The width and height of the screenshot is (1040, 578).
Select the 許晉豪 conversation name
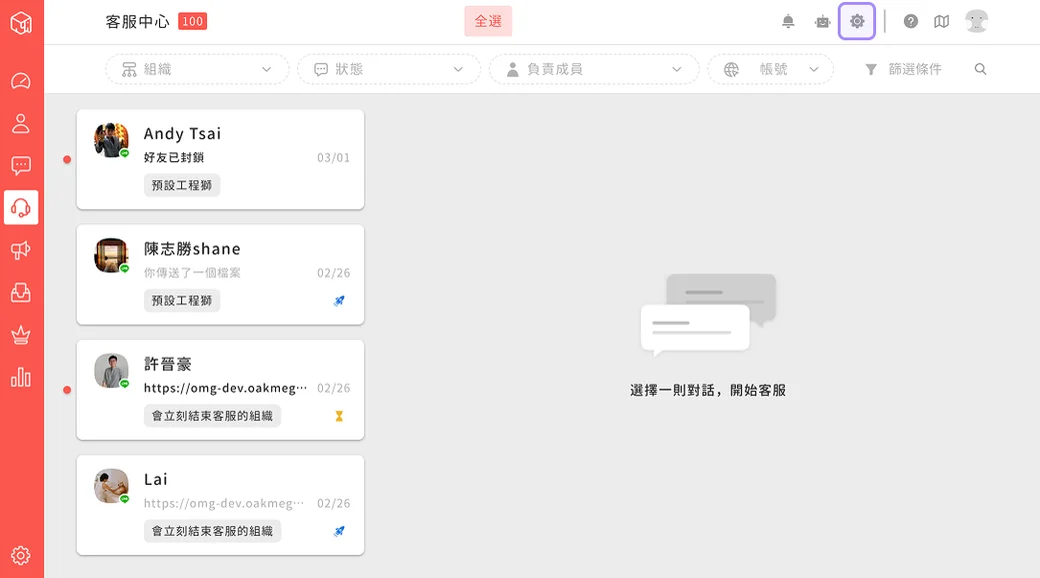coord(168,364)
